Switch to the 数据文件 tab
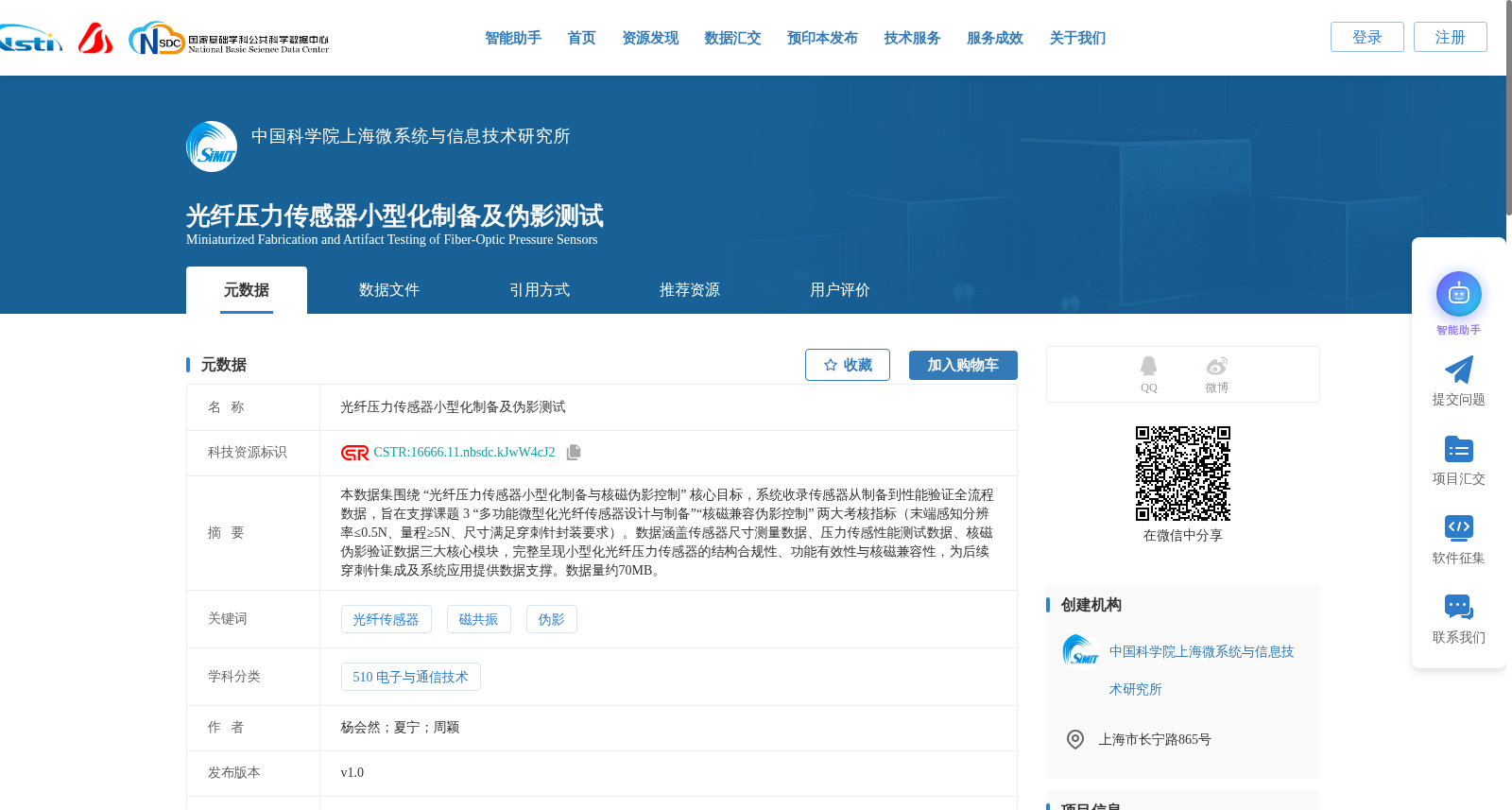Image resolution: width=1512 pixels, height=810 pixels. pyautogui.click(x=389, y=290)
